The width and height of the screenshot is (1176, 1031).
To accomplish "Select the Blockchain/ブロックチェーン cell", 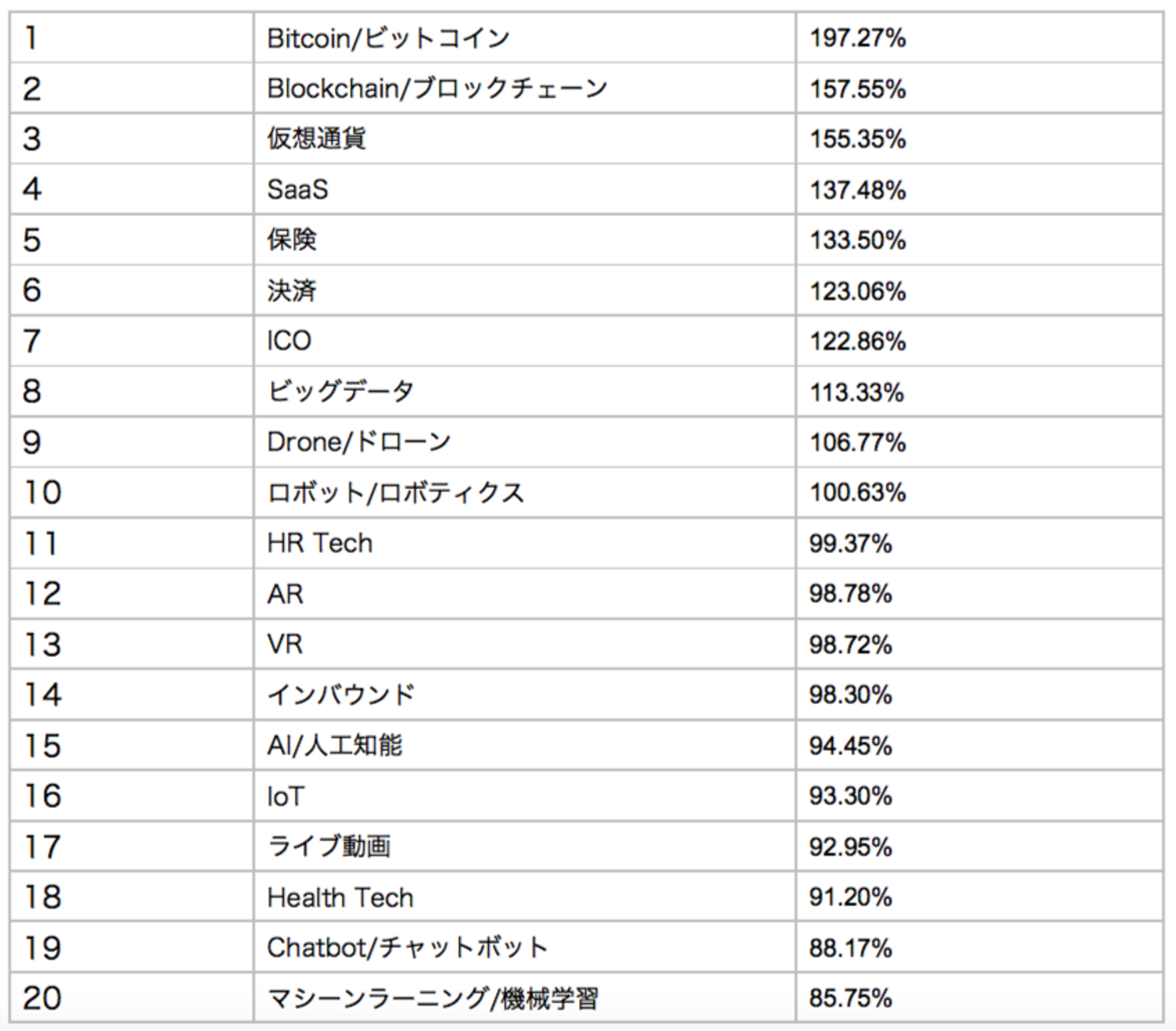I will (x=437, y=89).
